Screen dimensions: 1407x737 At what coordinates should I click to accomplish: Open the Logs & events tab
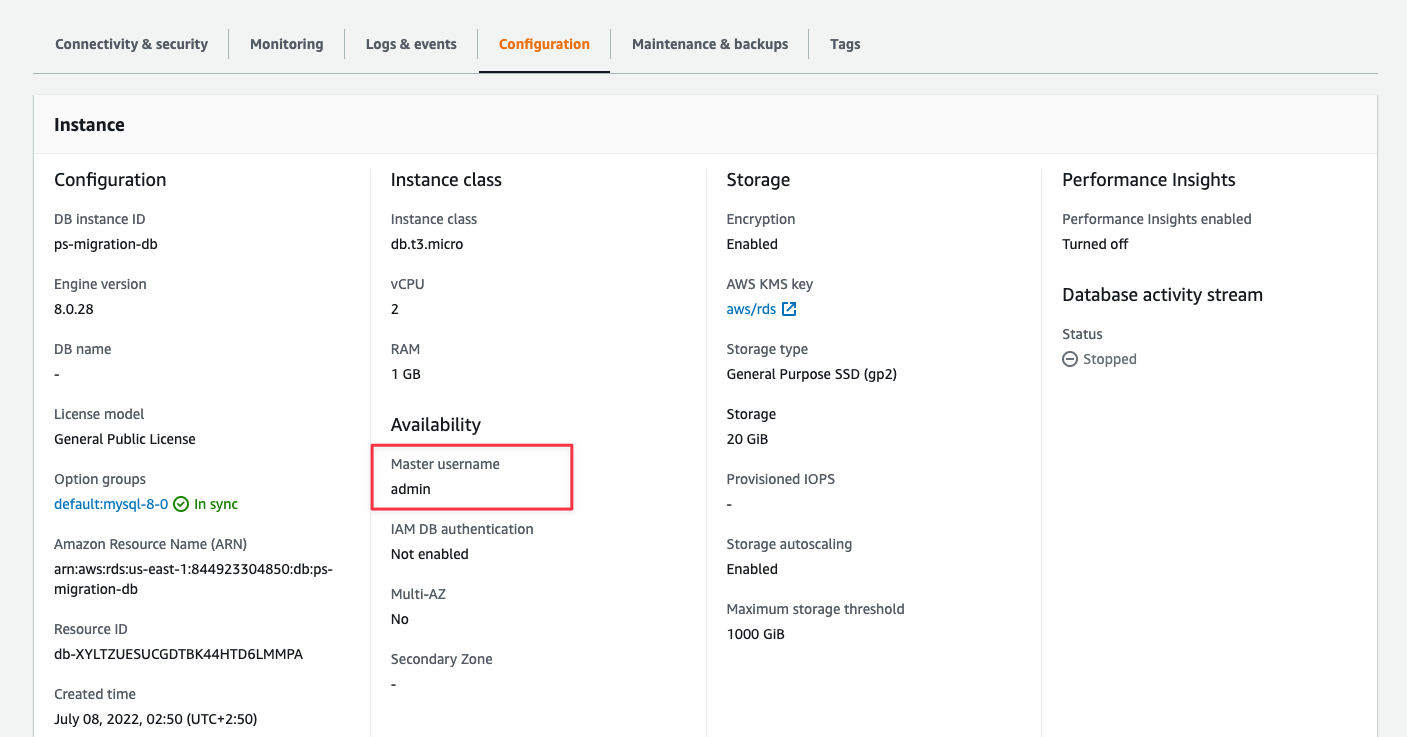click(411, 44)
